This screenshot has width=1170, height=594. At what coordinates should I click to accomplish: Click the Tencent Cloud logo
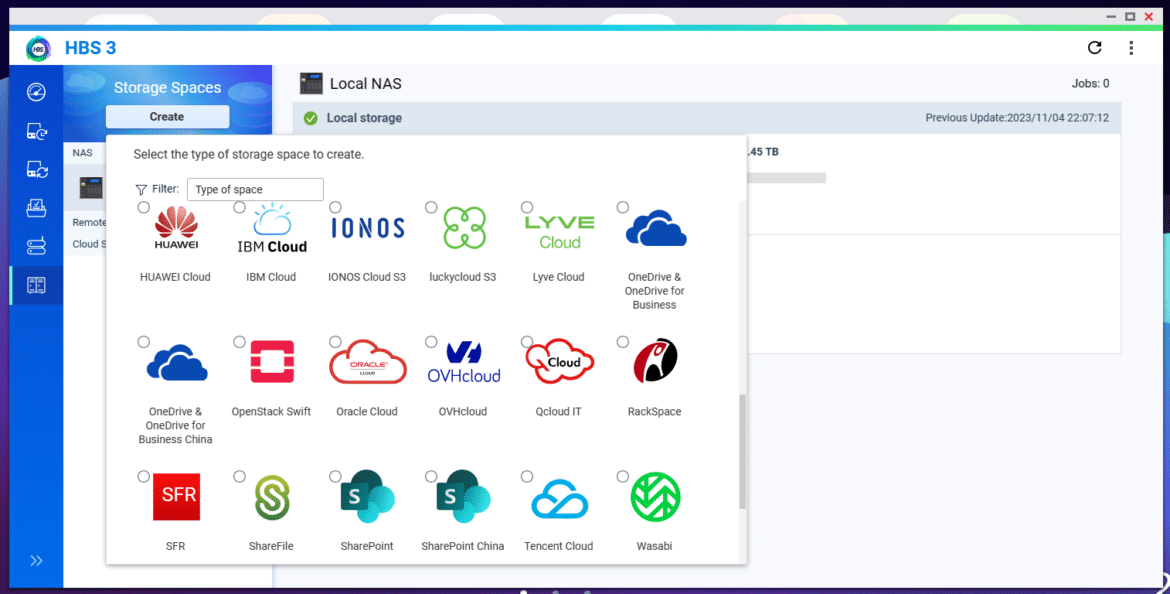click(560, 498)
